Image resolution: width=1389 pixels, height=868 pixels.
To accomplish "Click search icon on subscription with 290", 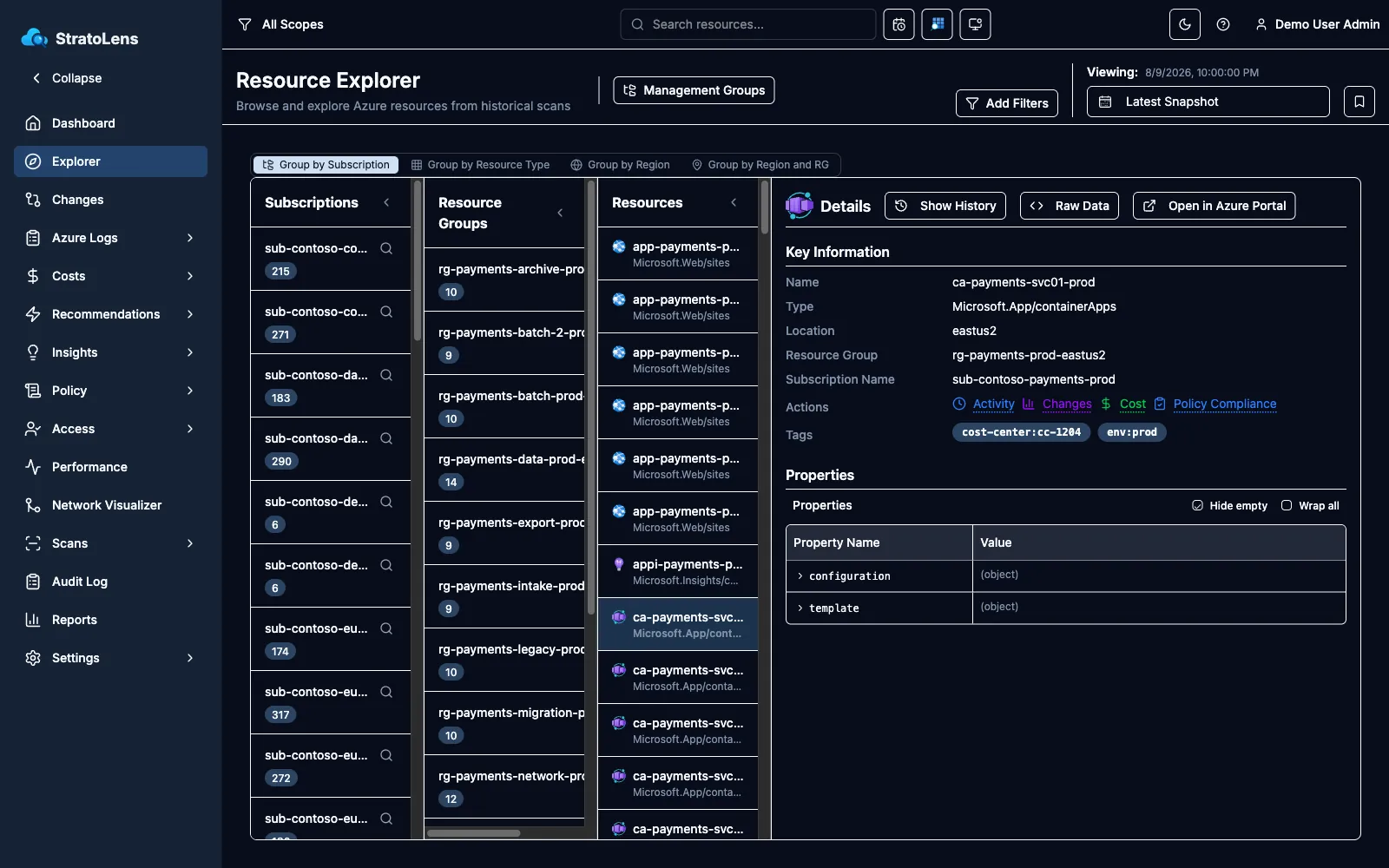I will click(x=386, y=438).
